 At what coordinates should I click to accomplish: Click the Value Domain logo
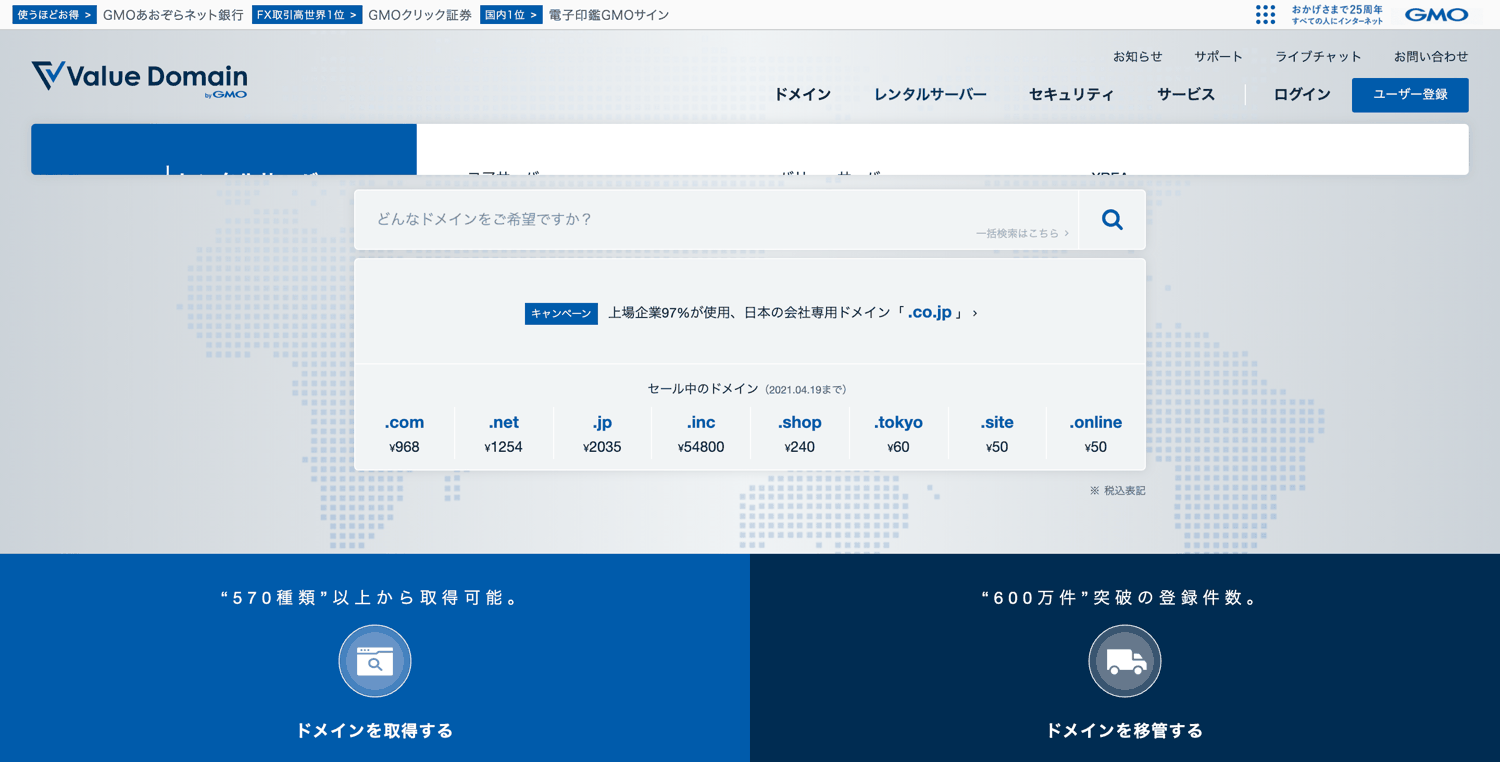(139, 78)
